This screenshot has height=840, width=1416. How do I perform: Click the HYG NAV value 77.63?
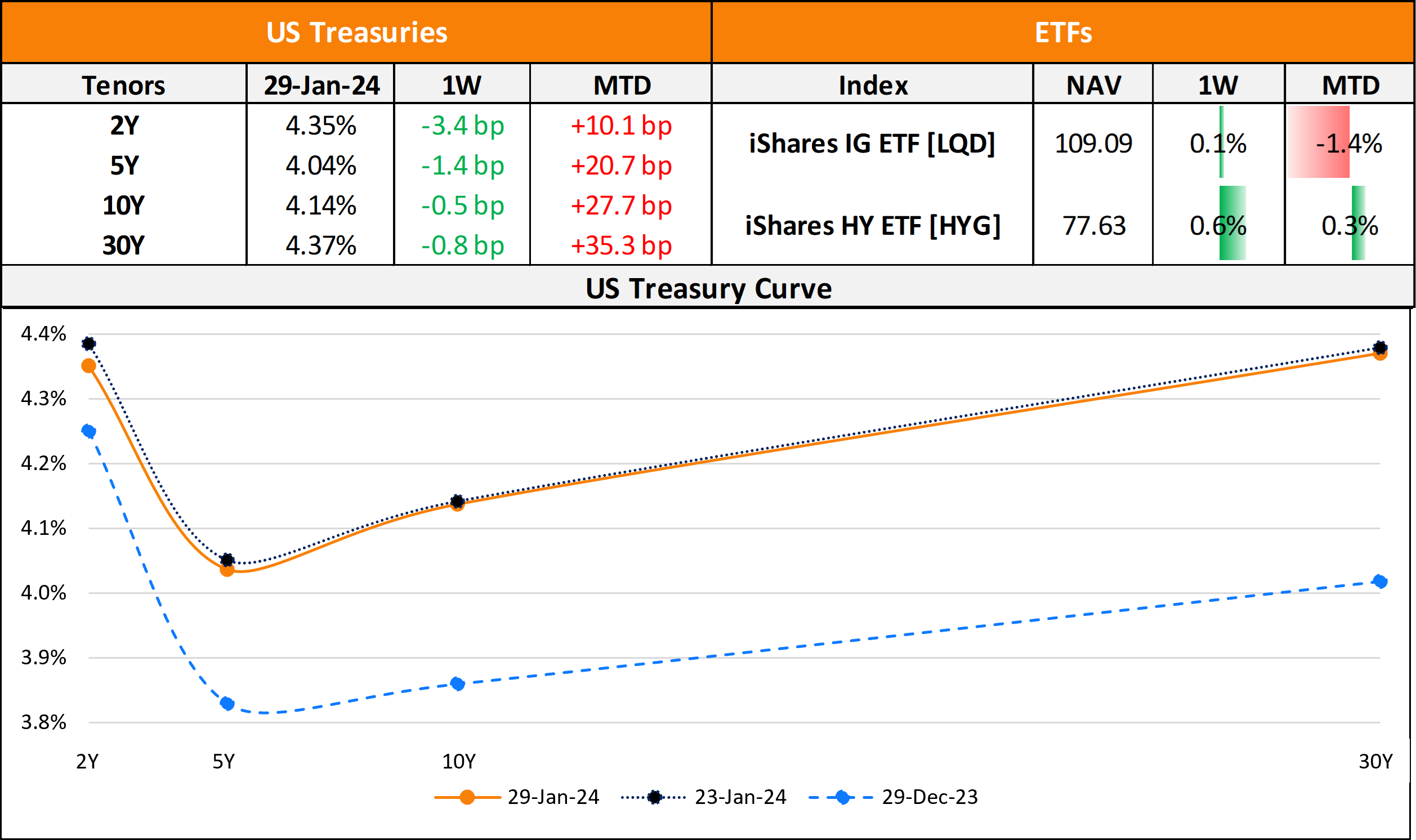pyautogui.click(x=1093, y=226)
